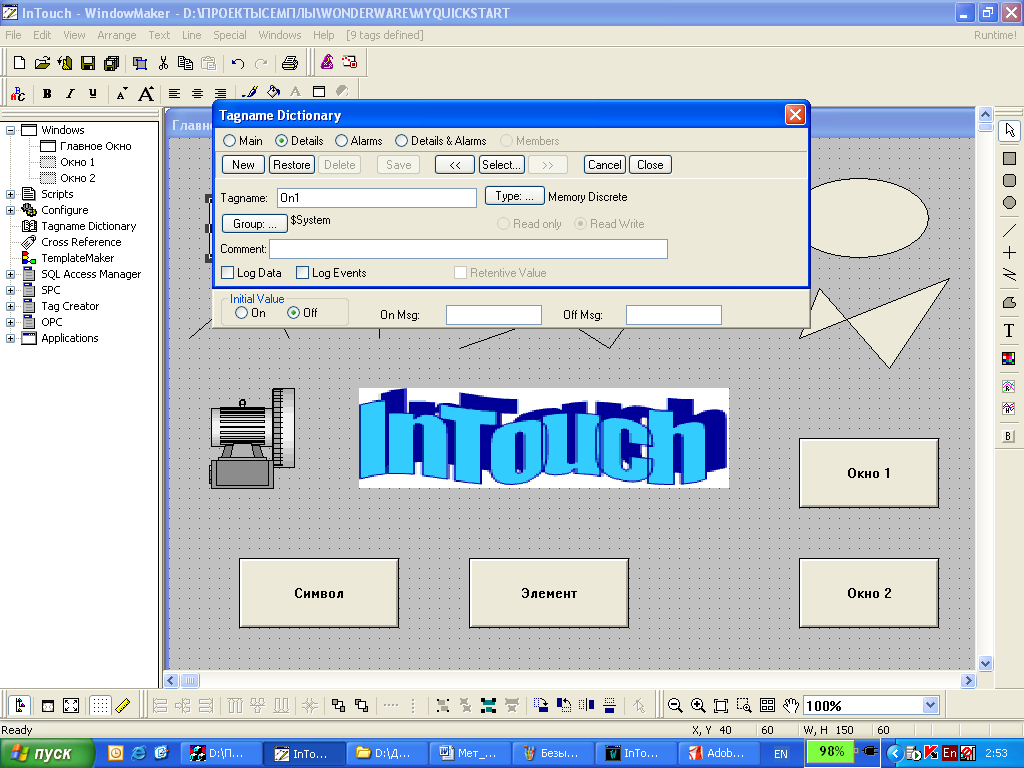Select the Rectangle drawing tool
Image resolution: width=1024 pixels, height=768 pixels.
pyautogui.click(x=1010, y=158)
